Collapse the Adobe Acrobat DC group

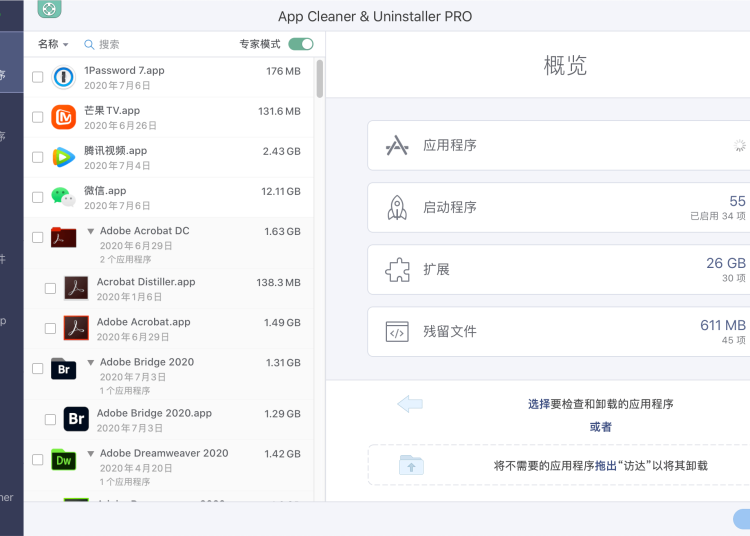[91, 231]
